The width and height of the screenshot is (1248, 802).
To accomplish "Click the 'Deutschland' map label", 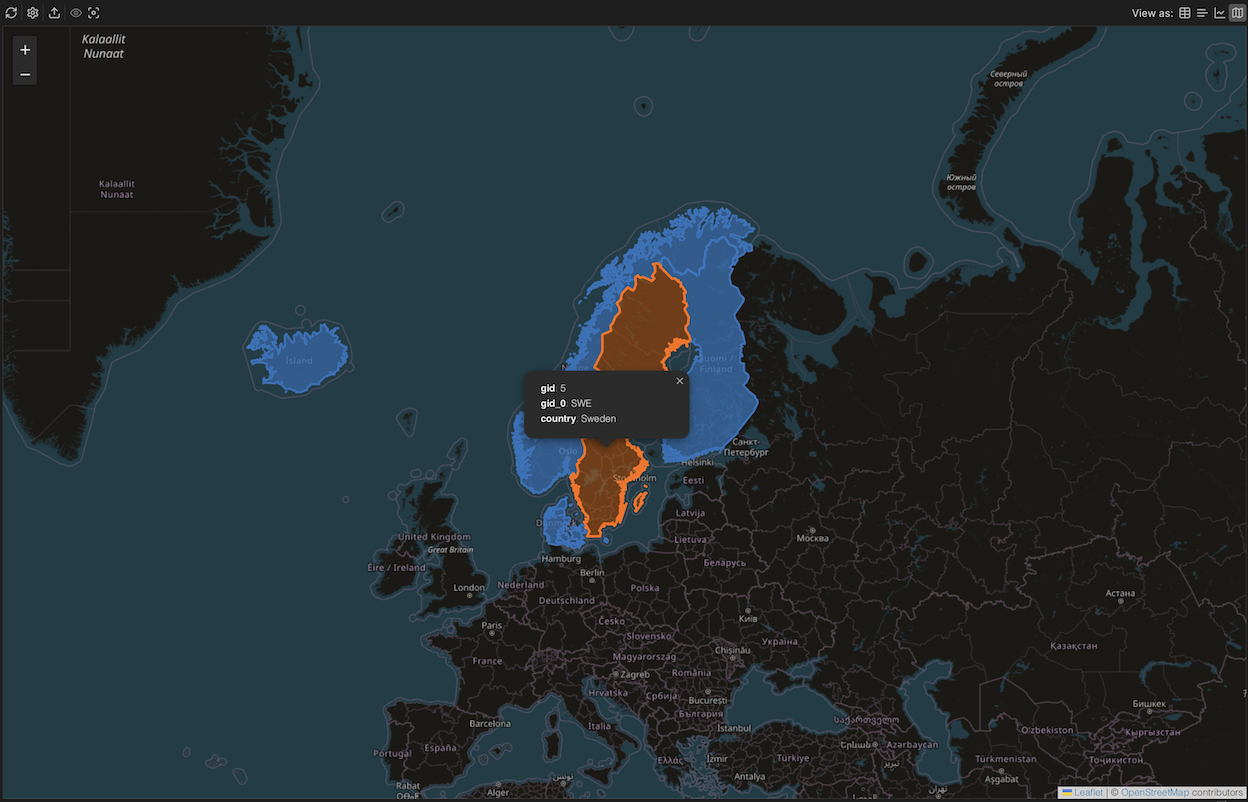I will [567, 601].
